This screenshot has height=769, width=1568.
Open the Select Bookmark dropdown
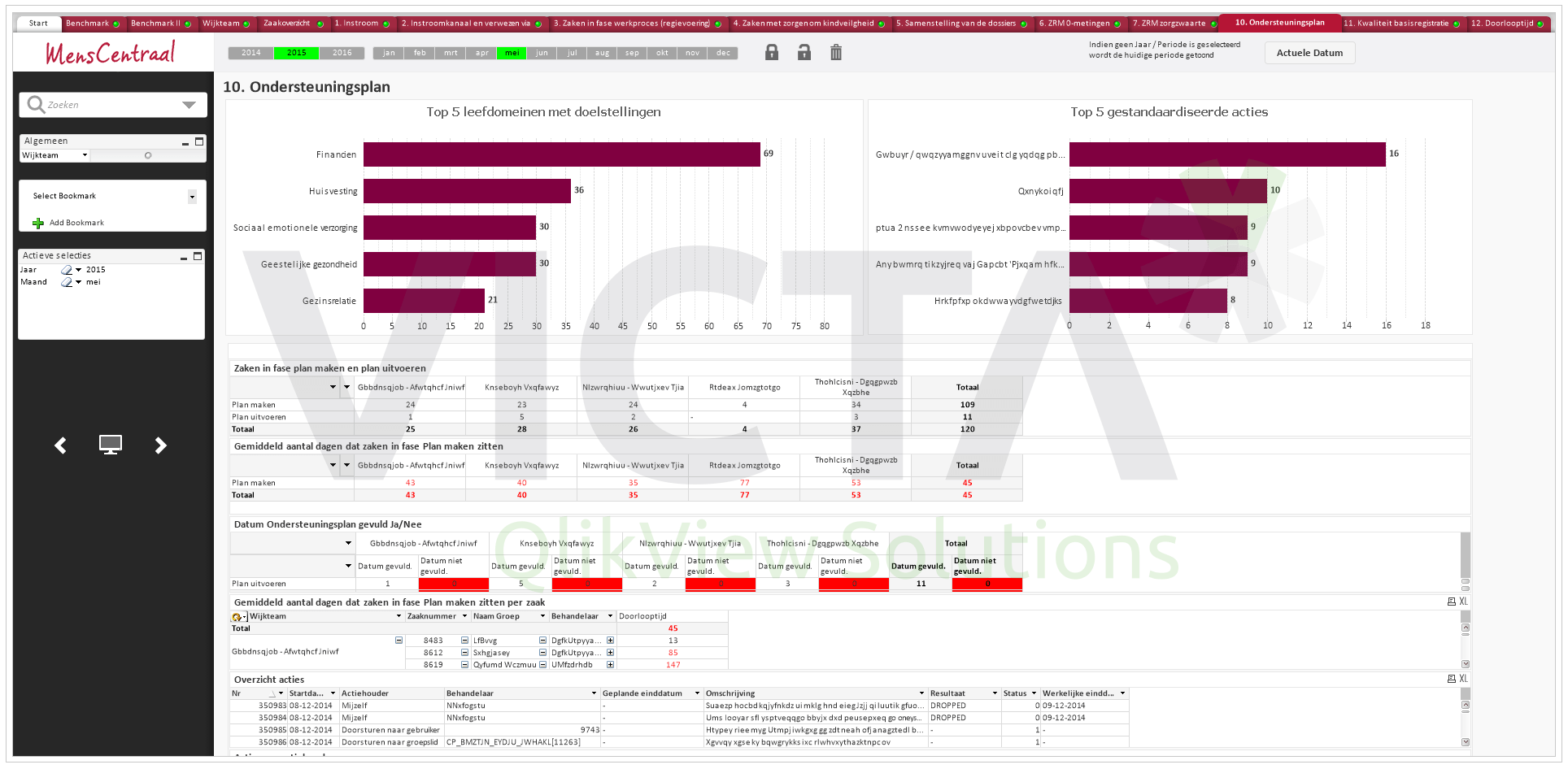(x=192, y=197)
